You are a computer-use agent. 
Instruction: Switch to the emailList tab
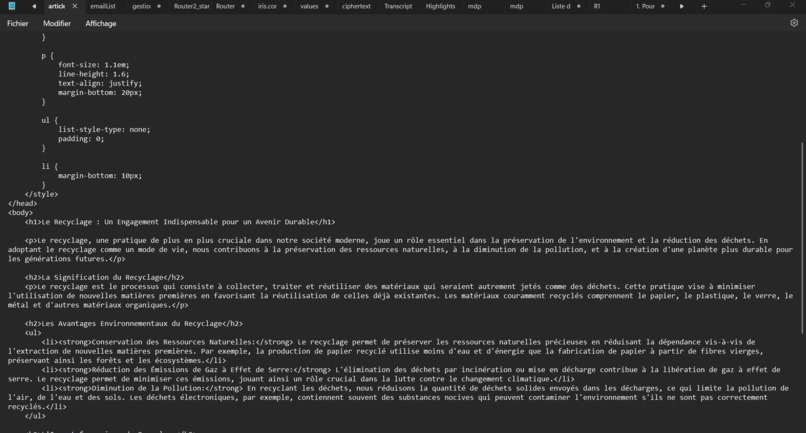[x=103, y=6]
